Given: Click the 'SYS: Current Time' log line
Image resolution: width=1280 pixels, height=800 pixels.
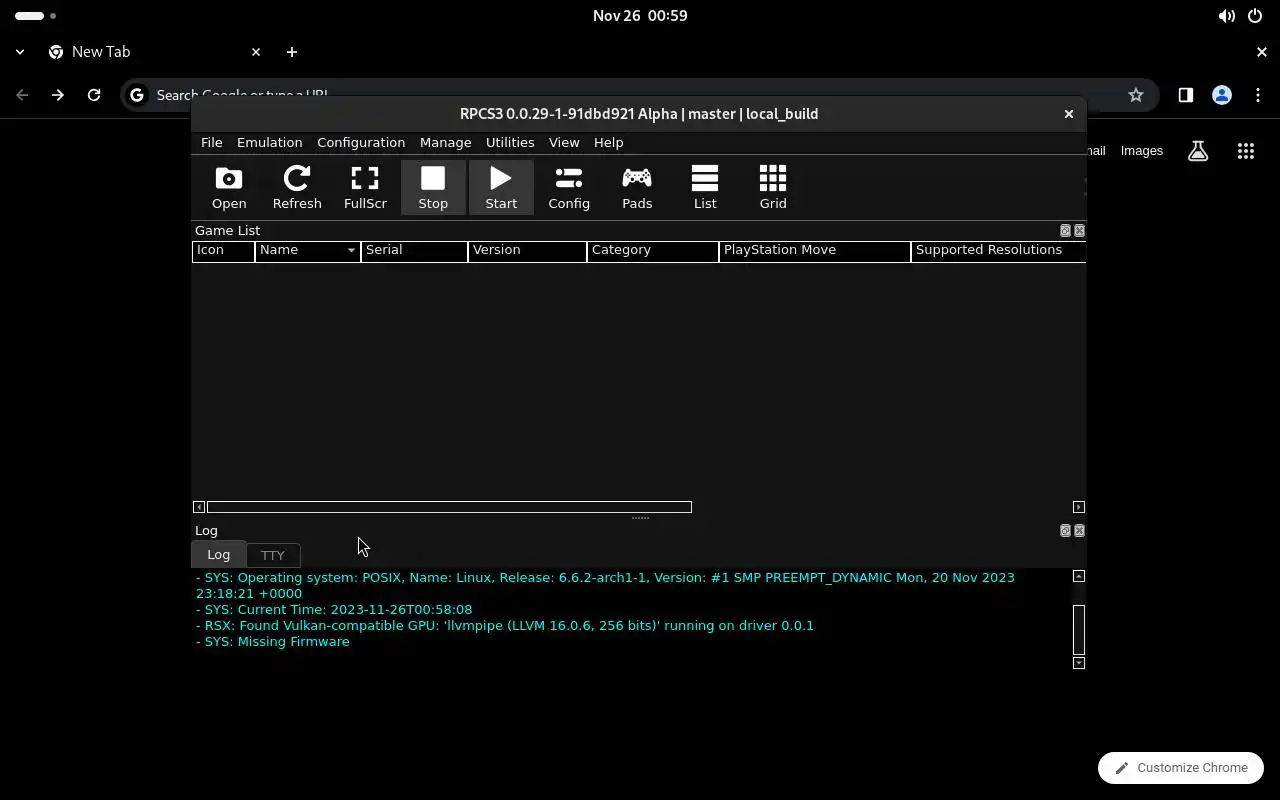Looking at the screenshot, I should click(334, 610).
